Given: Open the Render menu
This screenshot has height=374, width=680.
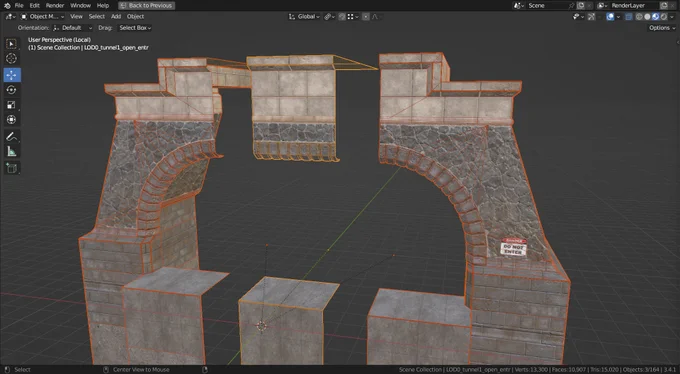Looking at the screenshot, I should [x=55, y=6].
